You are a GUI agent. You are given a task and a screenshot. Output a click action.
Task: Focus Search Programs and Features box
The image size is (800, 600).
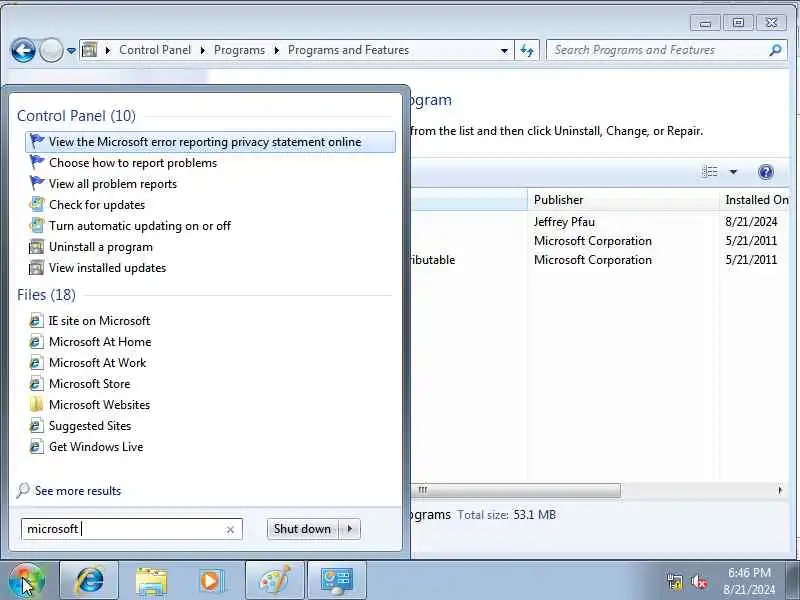coord(666,50)
